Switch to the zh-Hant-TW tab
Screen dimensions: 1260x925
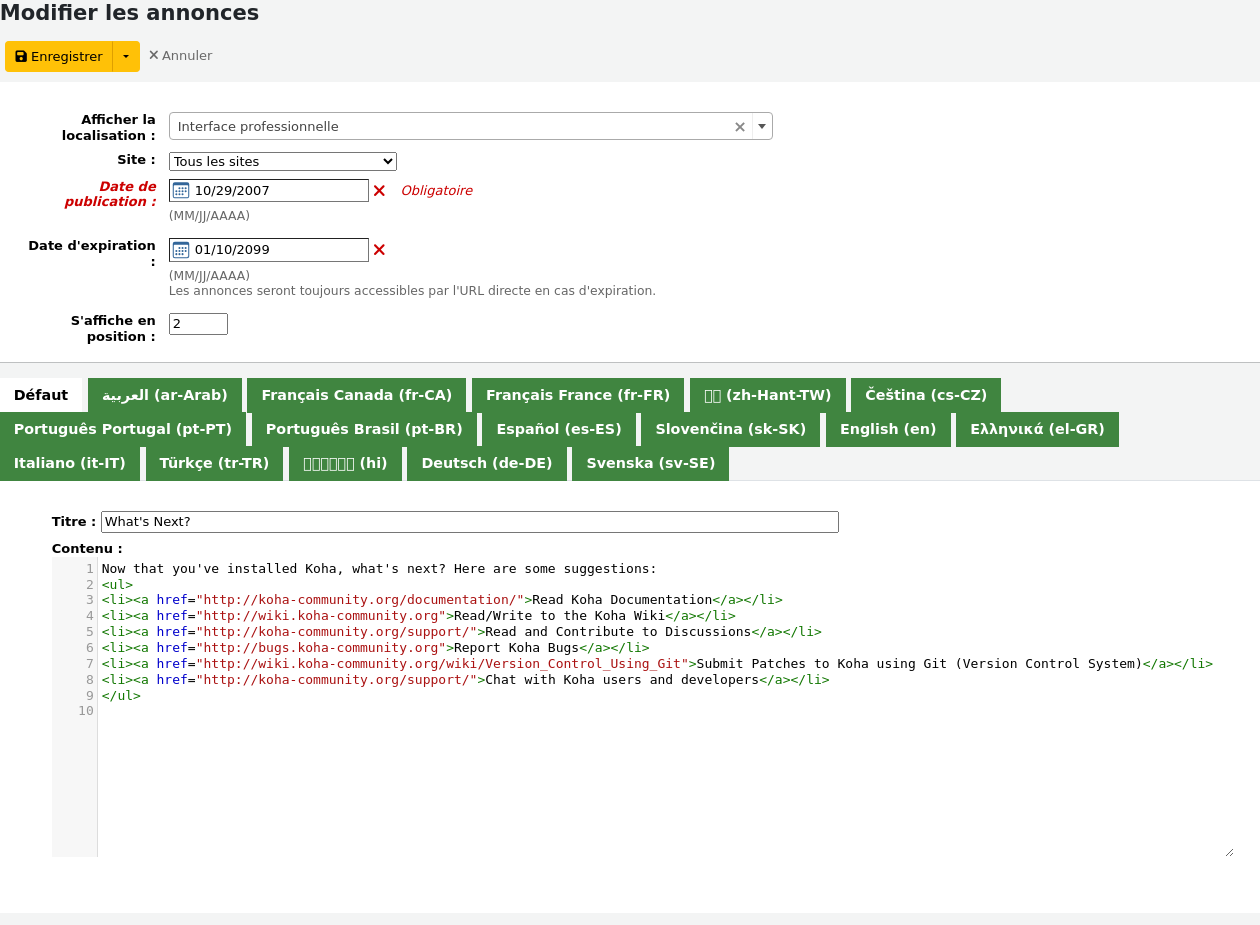[x=768, y=395]
